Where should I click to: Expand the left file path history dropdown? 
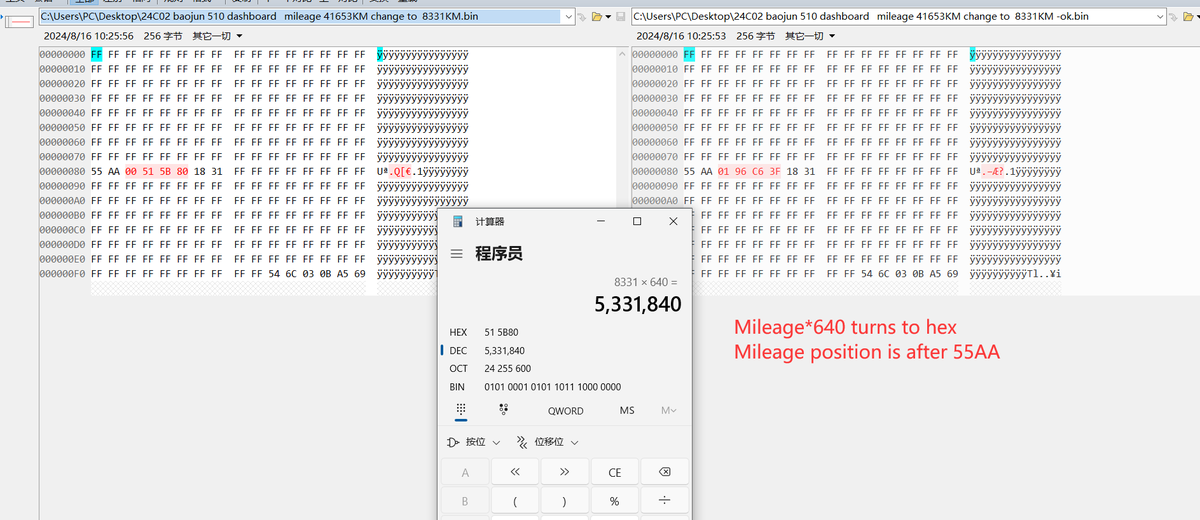[x=569, y=17]
